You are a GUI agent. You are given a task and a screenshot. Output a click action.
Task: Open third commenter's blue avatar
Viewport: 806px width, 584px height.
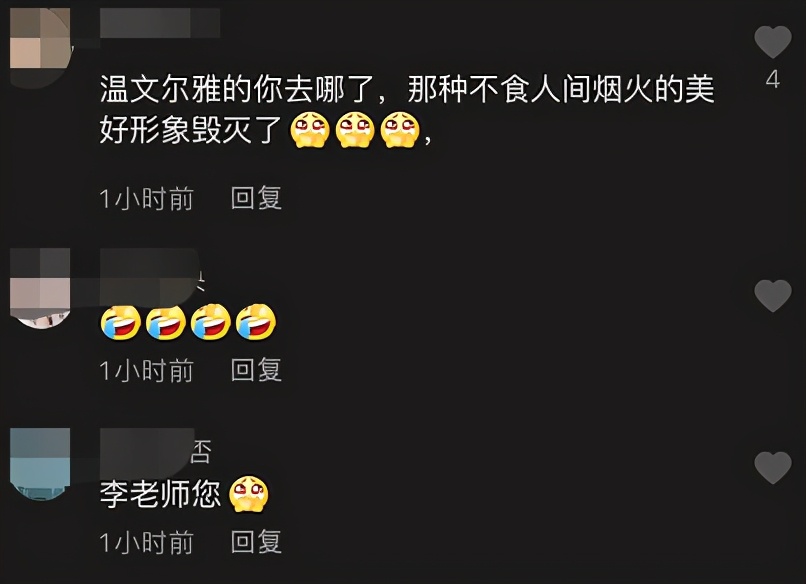click(40, 464)
